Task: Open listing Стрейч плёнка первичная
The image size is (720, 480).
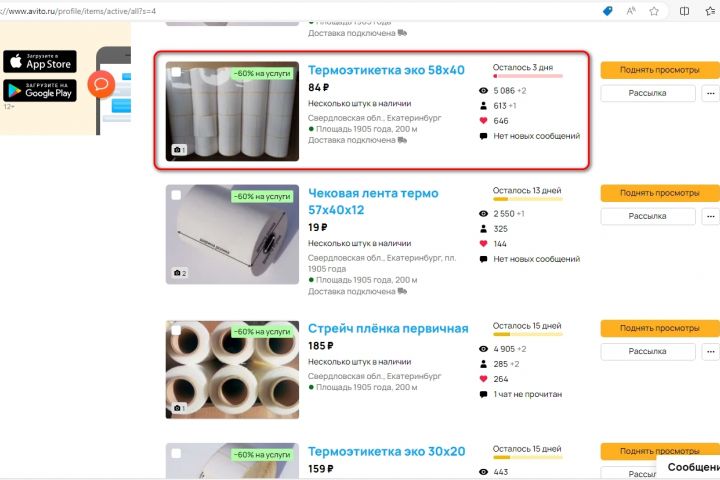Action: pos(388,329)
